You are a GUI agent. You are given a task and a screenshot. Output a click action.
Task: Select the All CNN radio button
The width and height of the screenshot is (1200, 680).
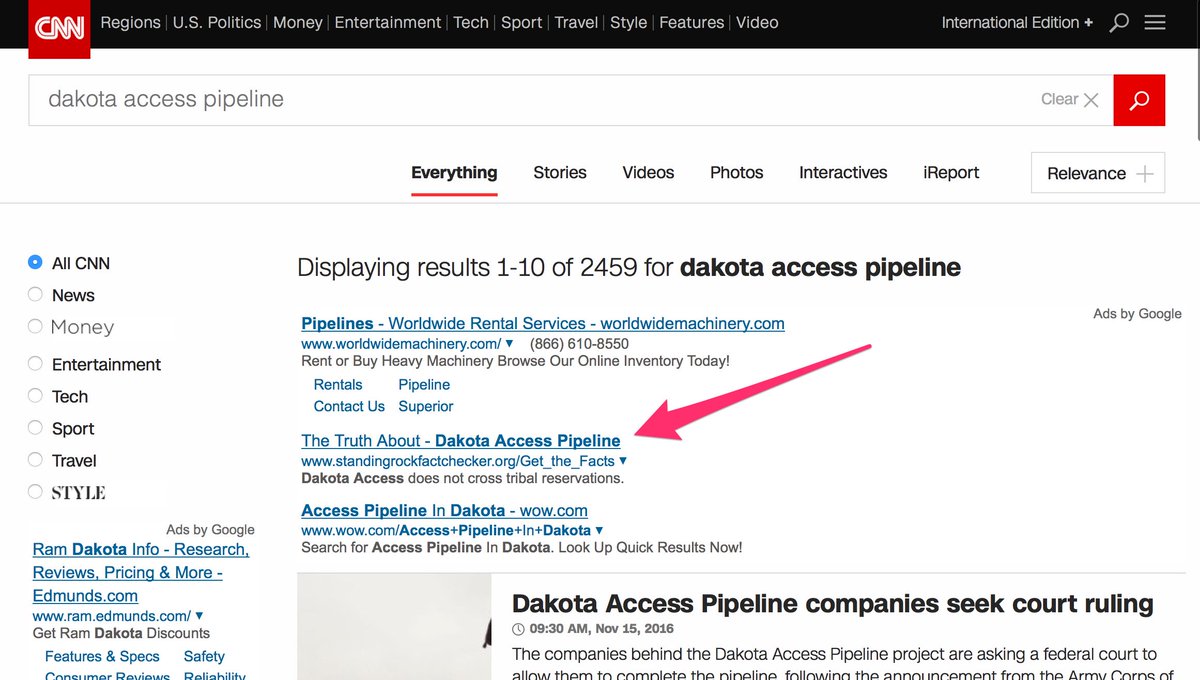pyautogui.click(x=35, y=262)
